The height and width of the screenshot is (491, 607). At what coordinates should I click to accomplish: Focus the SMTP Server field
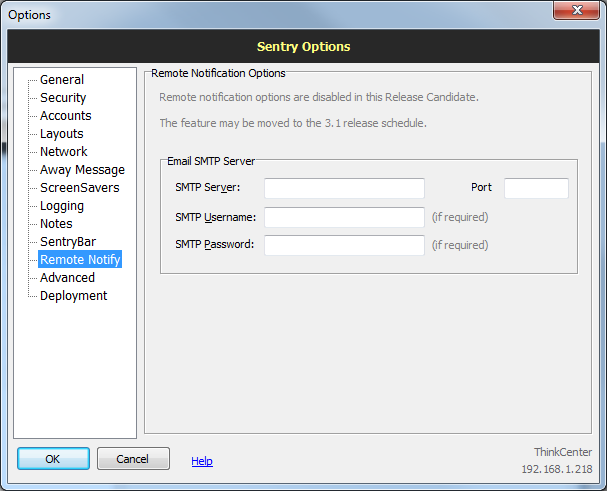[345, 188]
